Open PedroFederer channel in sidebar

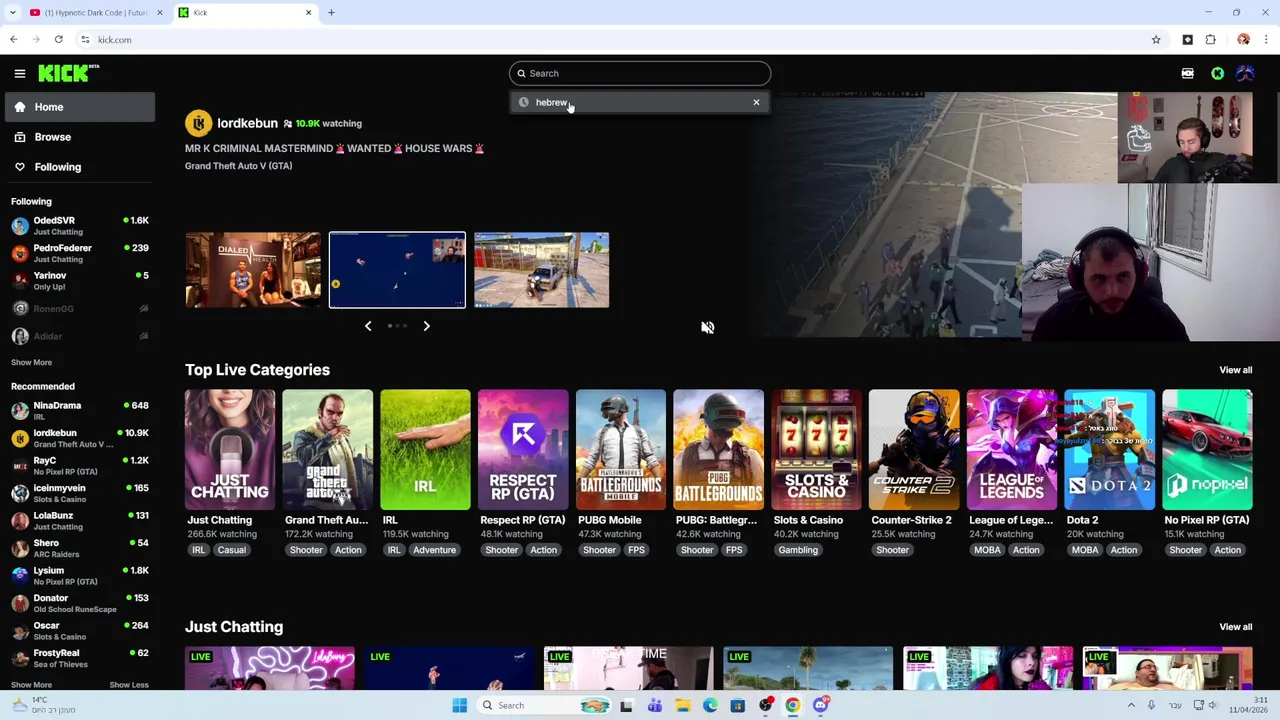[x=78, y=253]
